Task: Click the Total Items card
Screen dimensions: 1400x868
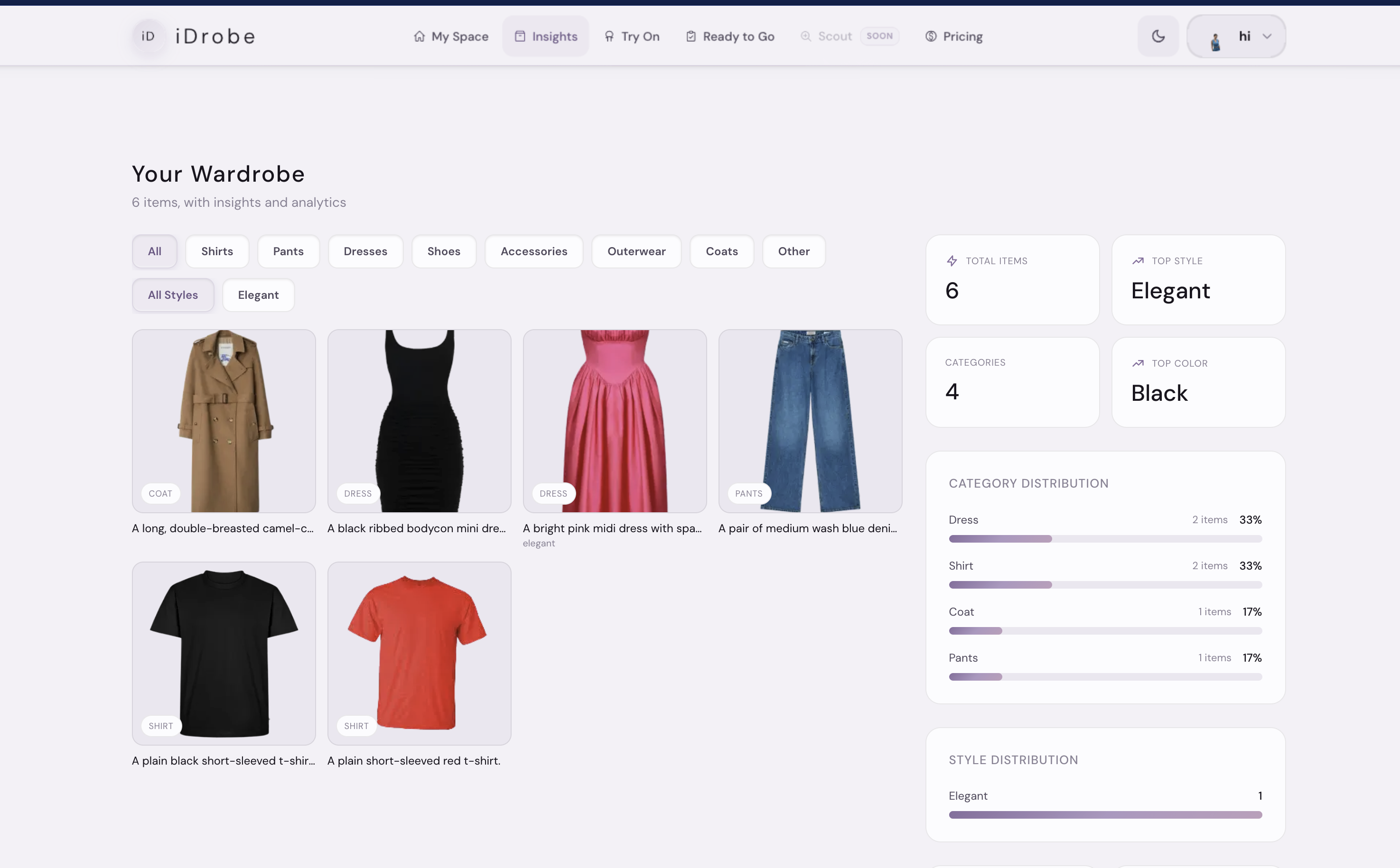Action: coord(1012,279)
